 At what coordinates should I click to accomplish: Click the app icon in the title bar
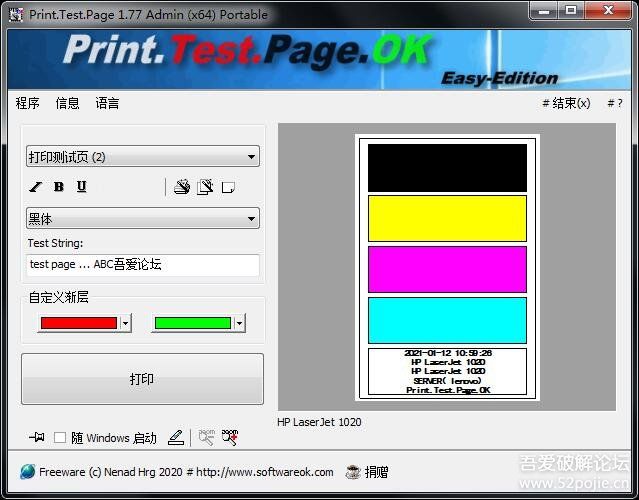[x=16, y=15]
